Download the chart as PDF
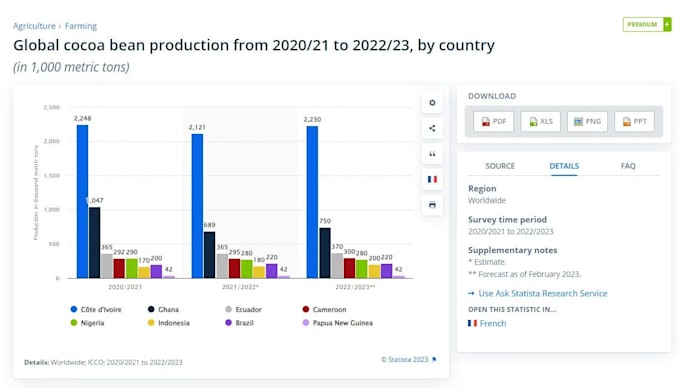 [494, 121]
